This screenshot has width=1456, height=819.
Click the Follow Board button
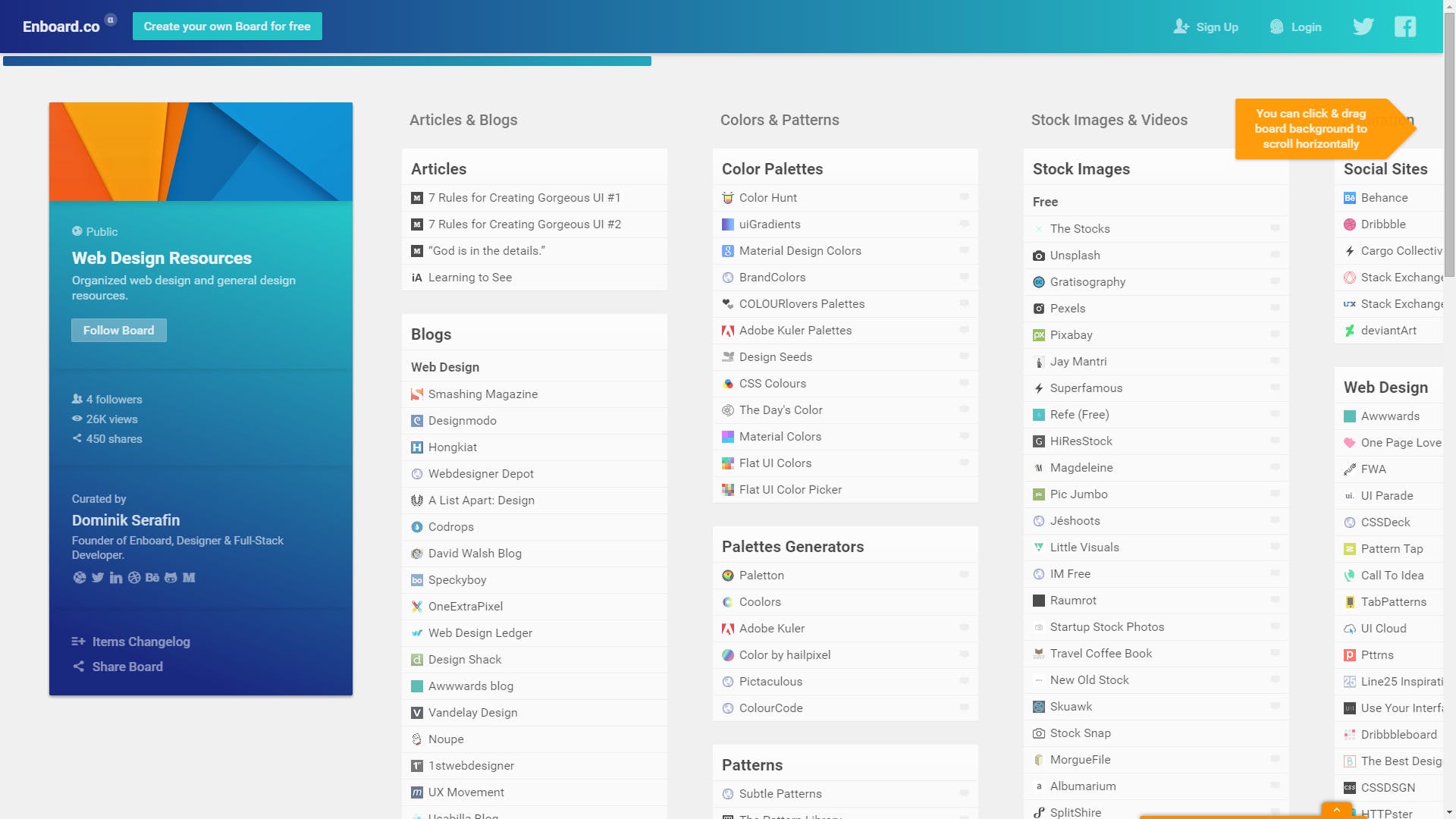click(119, 331)
